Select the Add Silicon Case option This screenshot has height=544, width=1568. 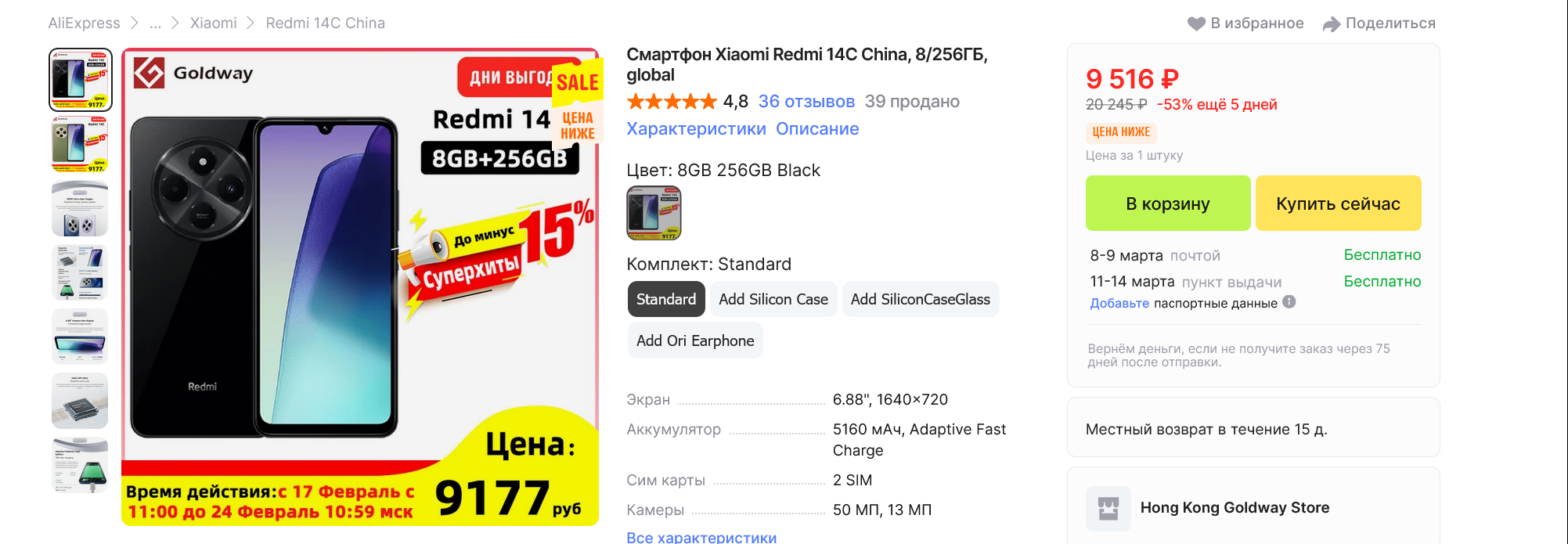(x=773, y=299)
